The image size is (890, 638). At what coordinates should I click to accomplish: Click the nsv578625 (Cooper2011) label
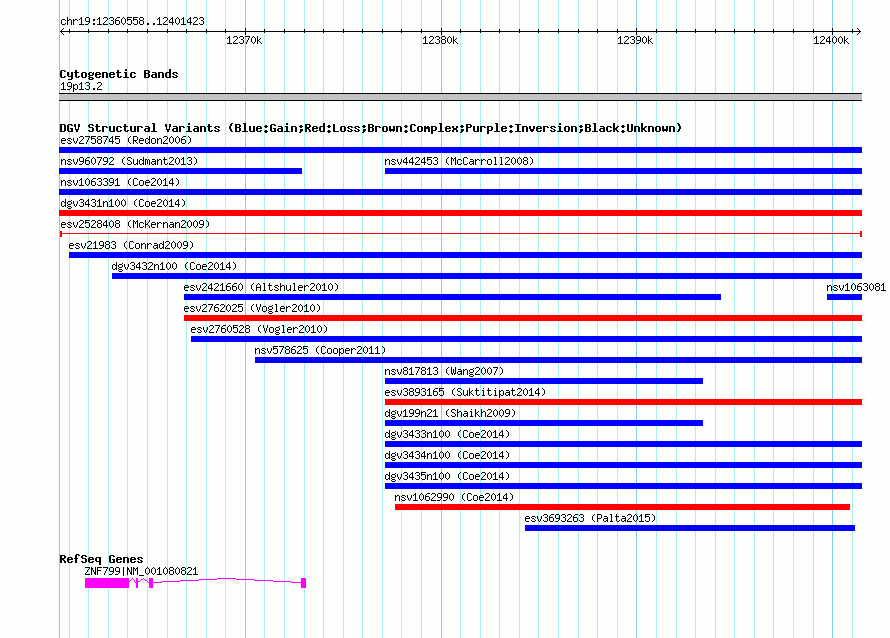point(320,350)
